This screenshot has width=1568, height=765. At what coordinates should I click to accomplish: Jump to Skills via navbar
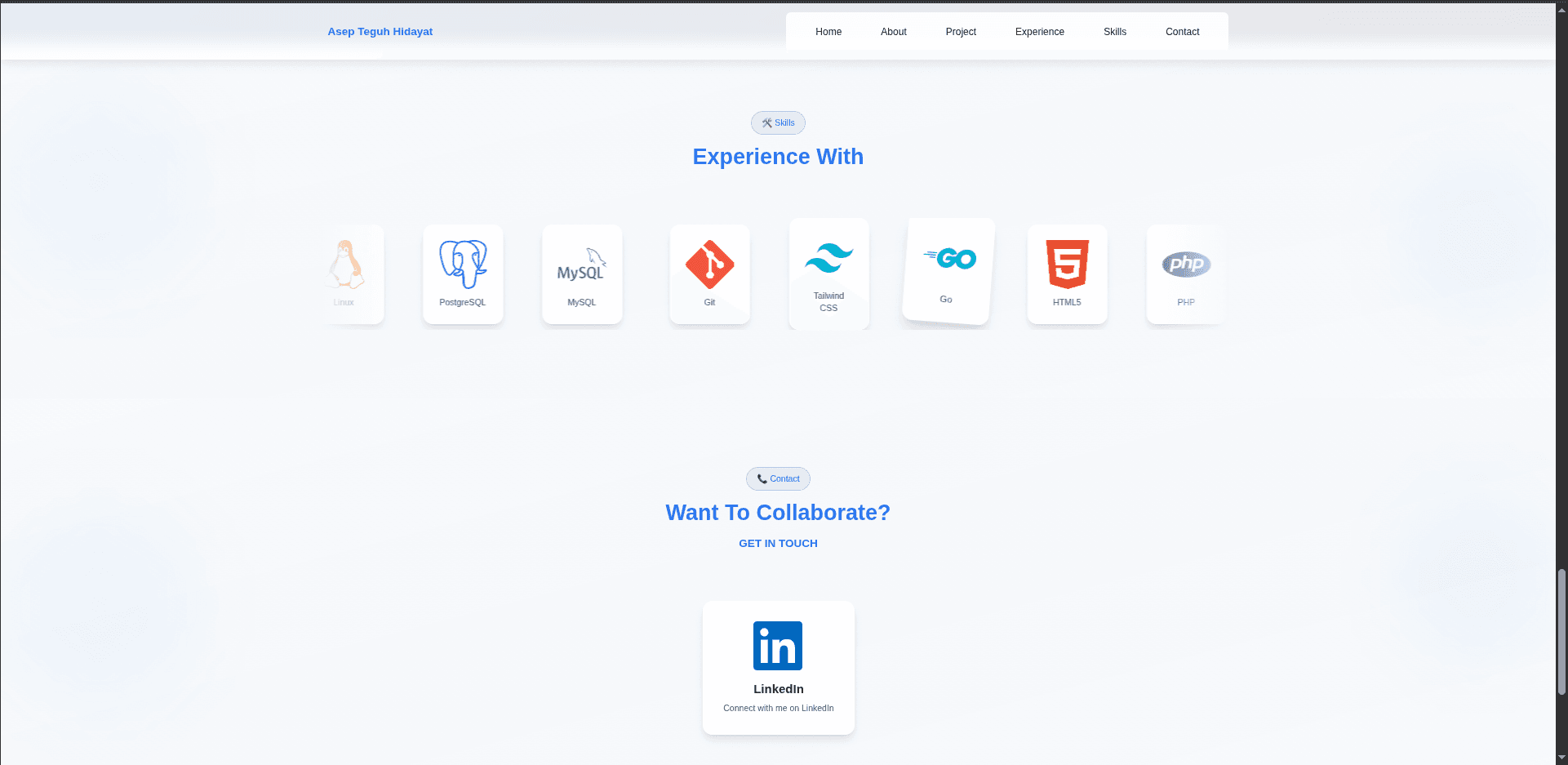pyautogui.click(x=1115, y=32)
